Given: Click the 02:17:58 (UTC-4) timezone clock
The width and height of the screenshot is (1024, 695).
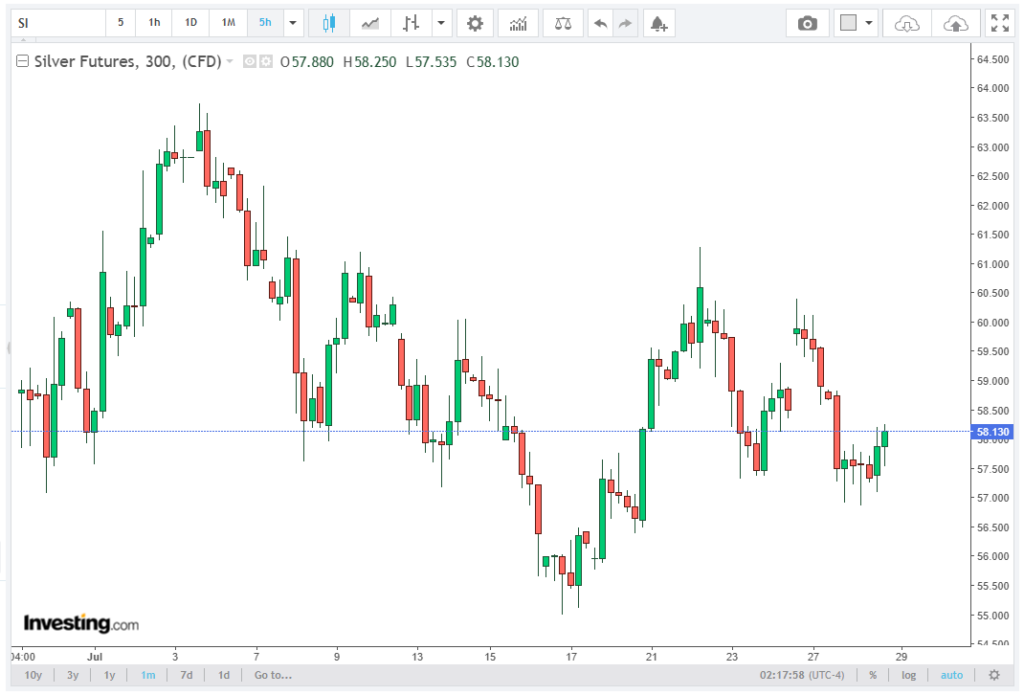Looking at the screenshot, I should pyautogui.click(x=802, y=675).
